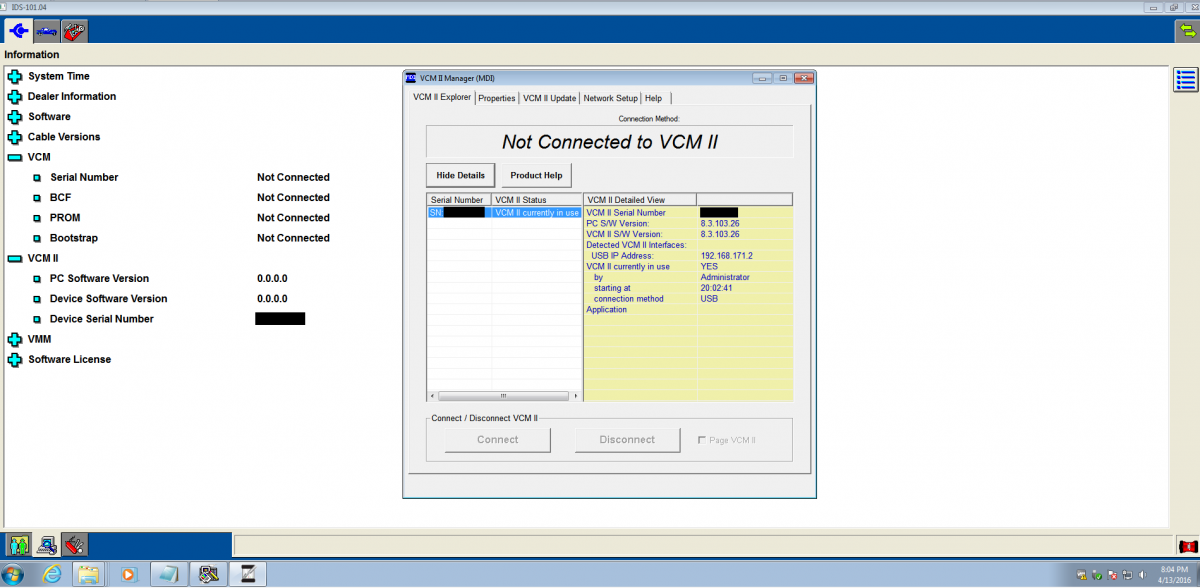Select the 'VCM II currently in use' device row
This screenshot has width=1200, height=588.
504,212
